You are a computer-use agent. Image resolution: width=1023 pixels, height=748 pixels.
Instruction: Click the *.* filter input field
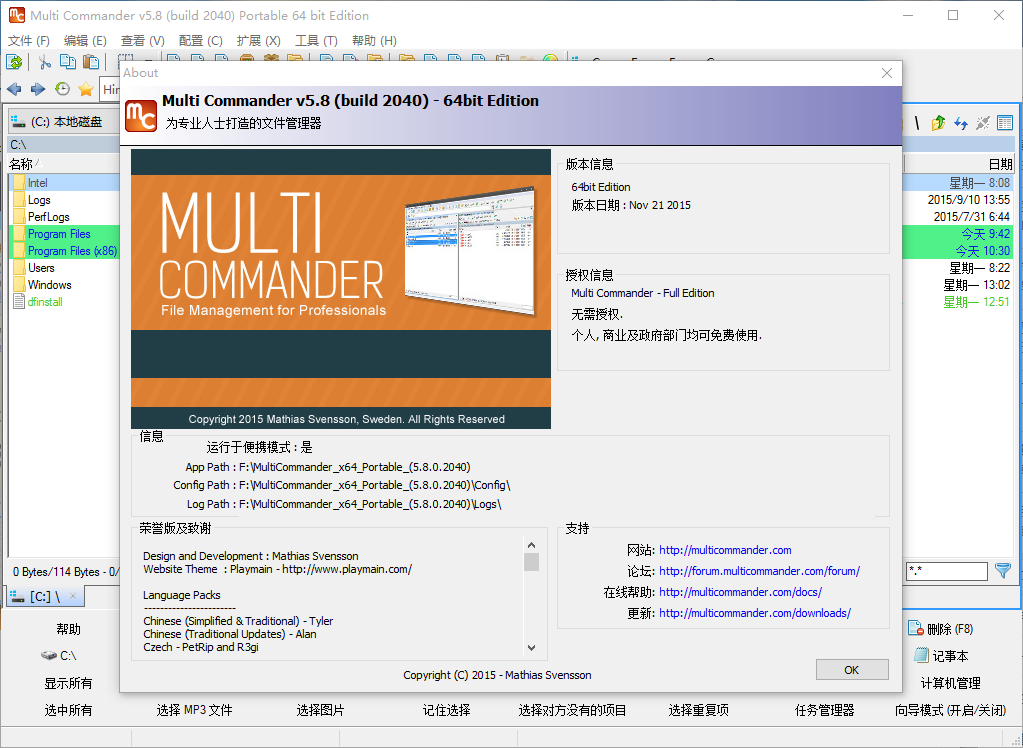point(946,571)
